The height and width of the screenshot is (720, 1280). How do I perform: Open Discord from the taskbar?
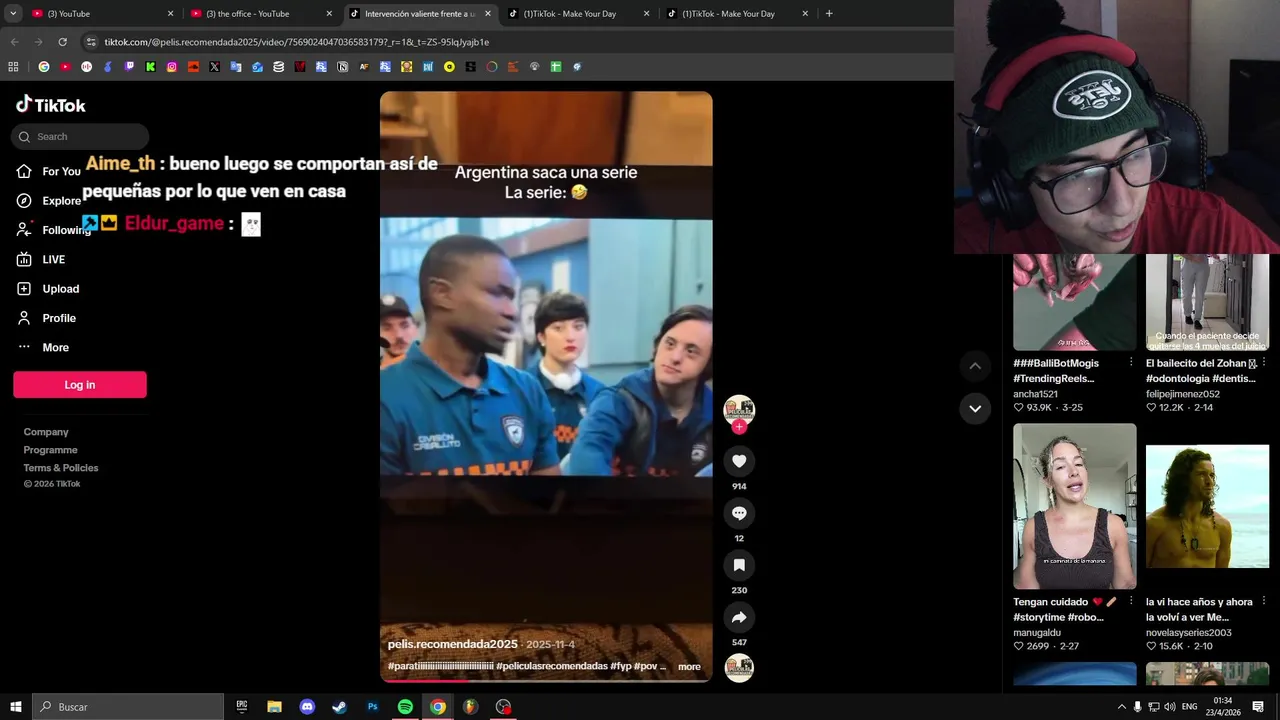tap(307, 707)
